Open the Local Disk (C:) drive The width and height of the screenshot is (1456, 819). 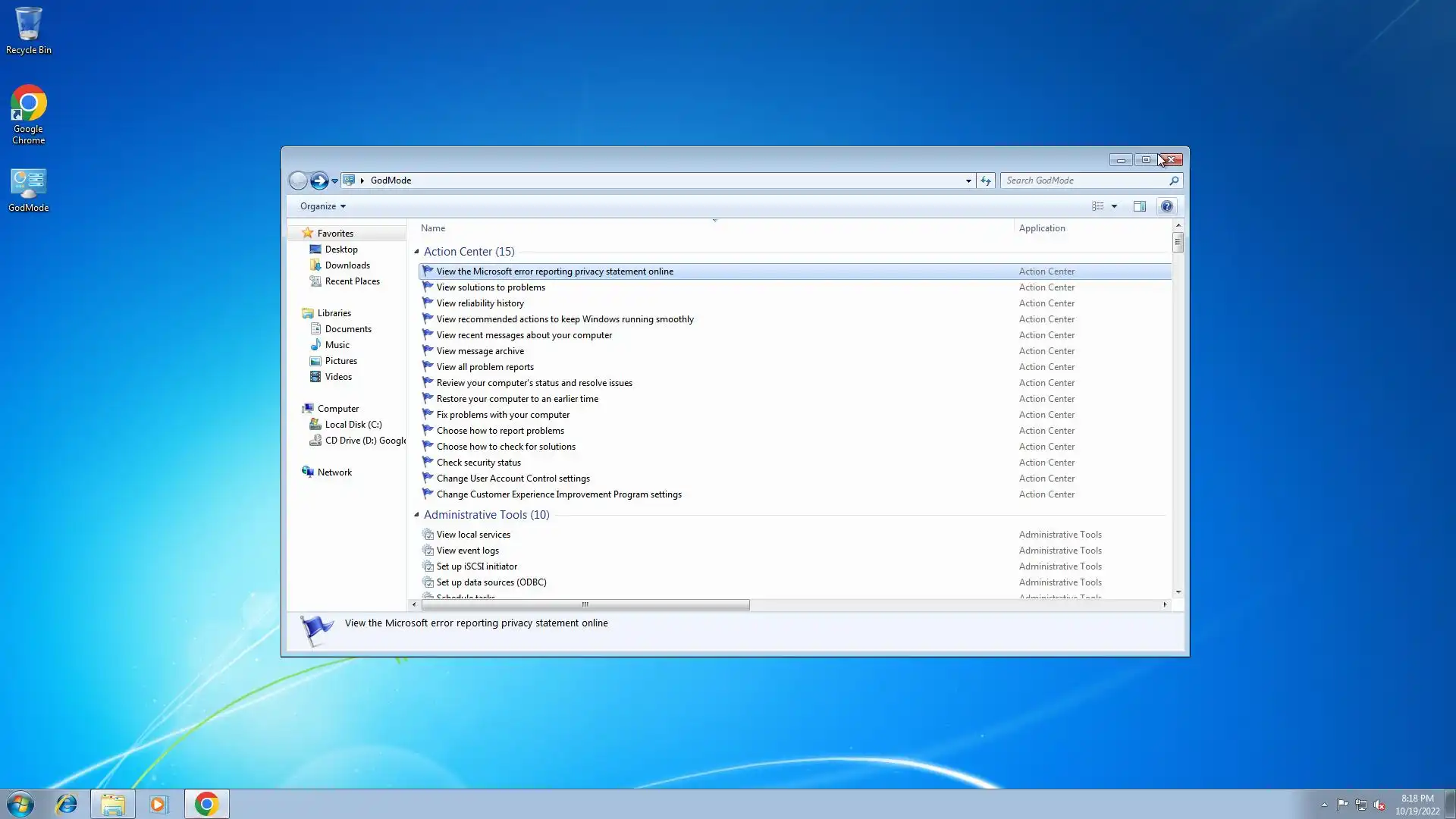353,425
